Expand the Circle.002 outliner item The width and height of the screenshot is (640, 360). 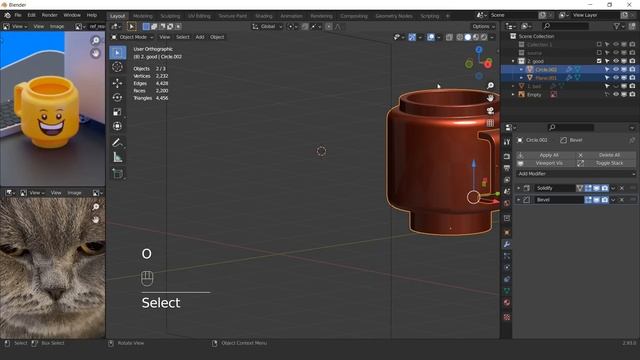(x=521, y=69)
